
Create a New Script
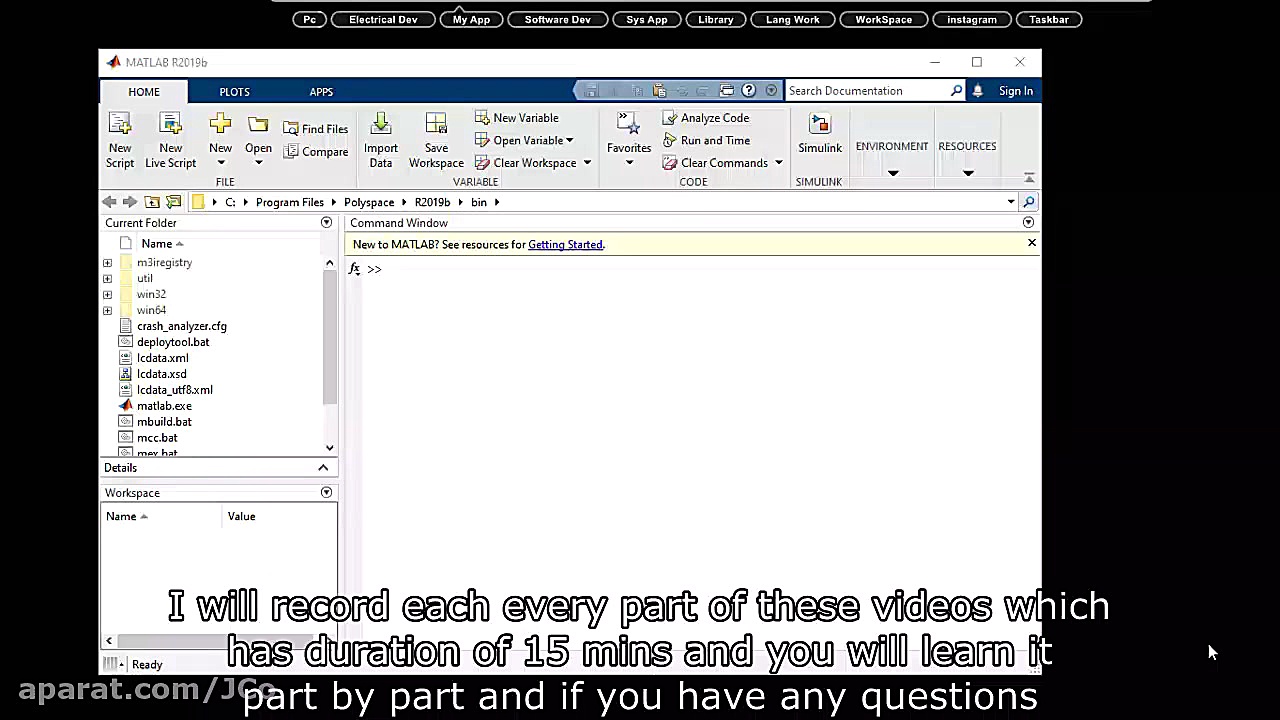120,140
